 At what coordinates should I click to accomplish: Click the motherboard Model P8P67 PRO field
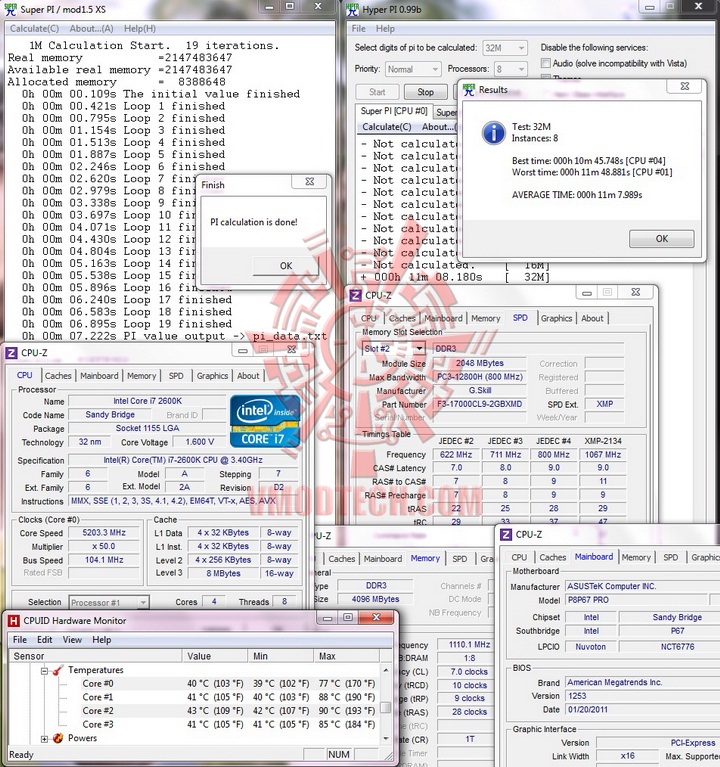[x=636, y=600]
